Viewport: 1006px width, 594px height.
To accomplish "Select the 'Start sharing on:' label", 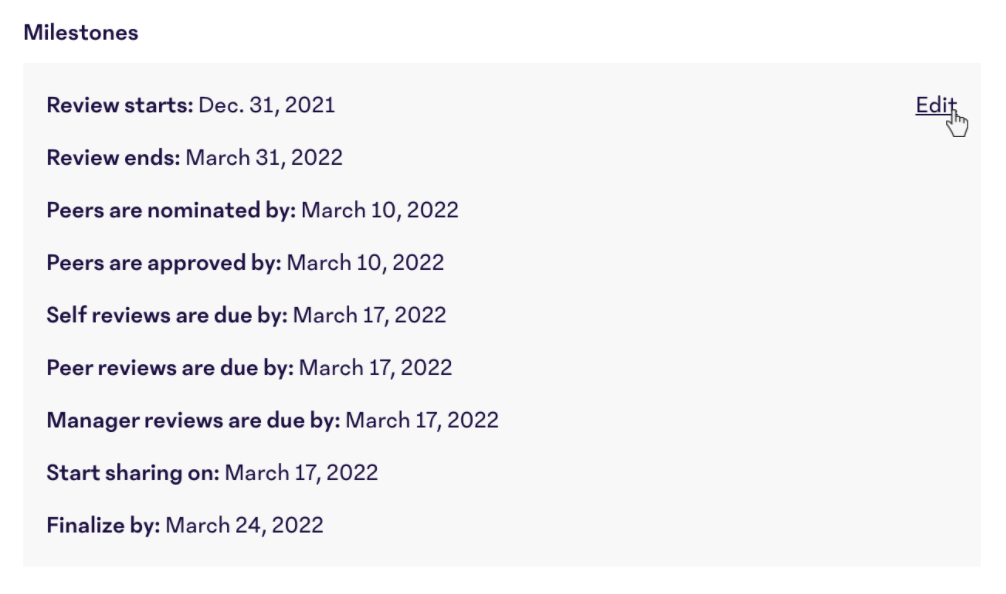I will pos(133,473).
